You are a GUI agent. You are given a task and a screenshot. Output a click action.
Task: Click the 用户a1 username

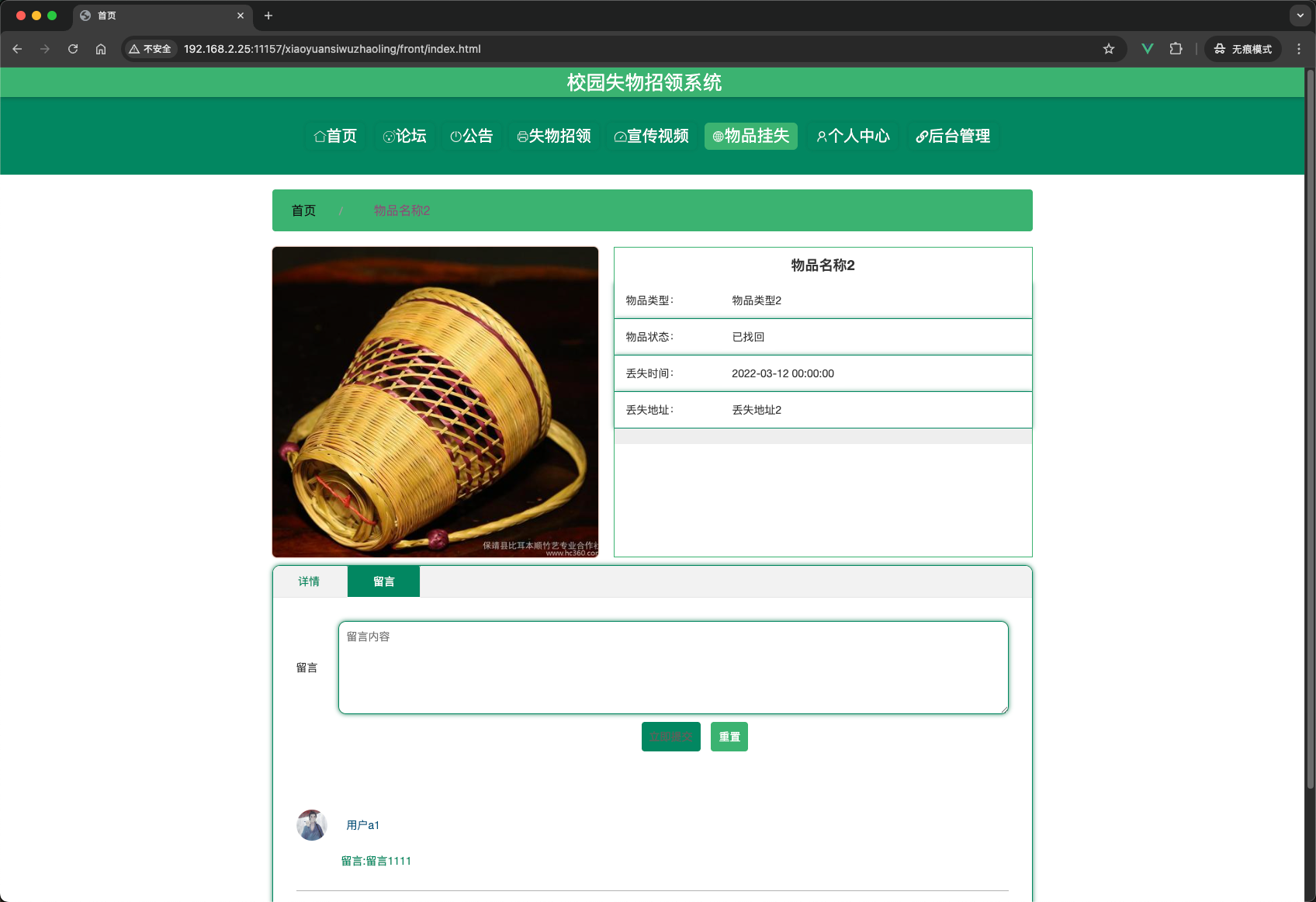click(x=362, y=825)
